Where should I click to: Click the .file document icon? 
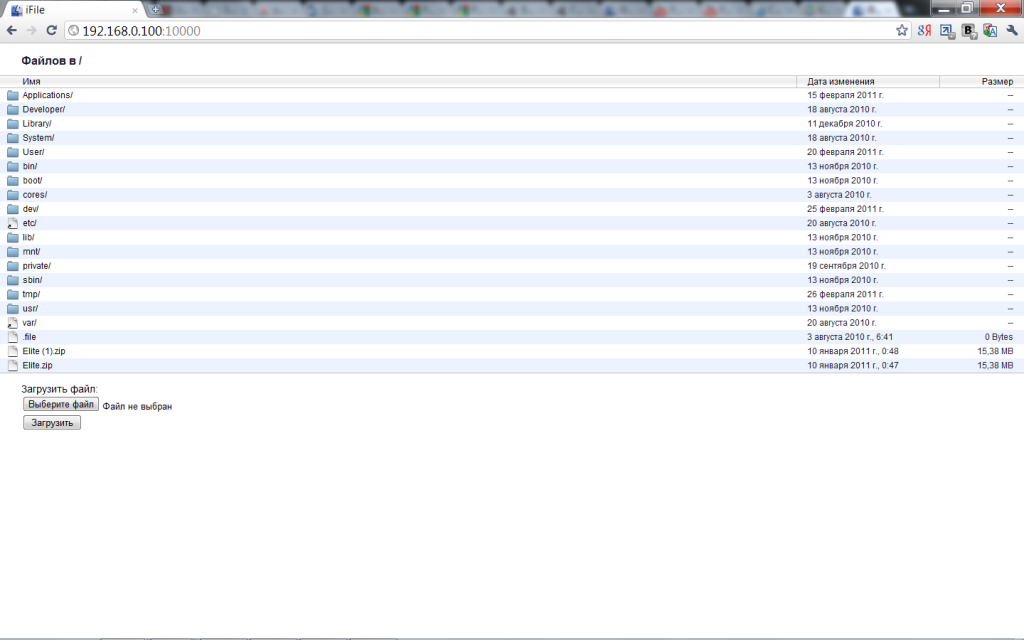[x=13, y=337]
